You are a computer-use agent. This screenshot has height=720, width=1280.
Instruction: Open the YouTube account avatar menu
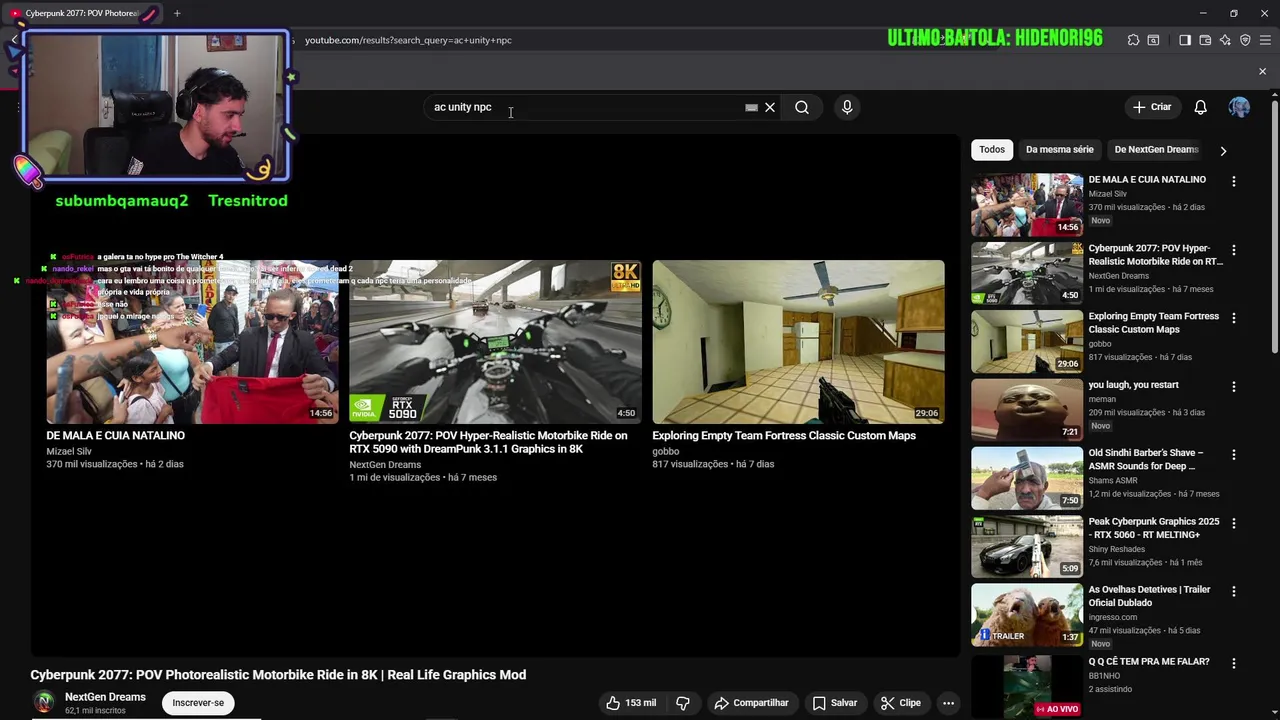1239,107
